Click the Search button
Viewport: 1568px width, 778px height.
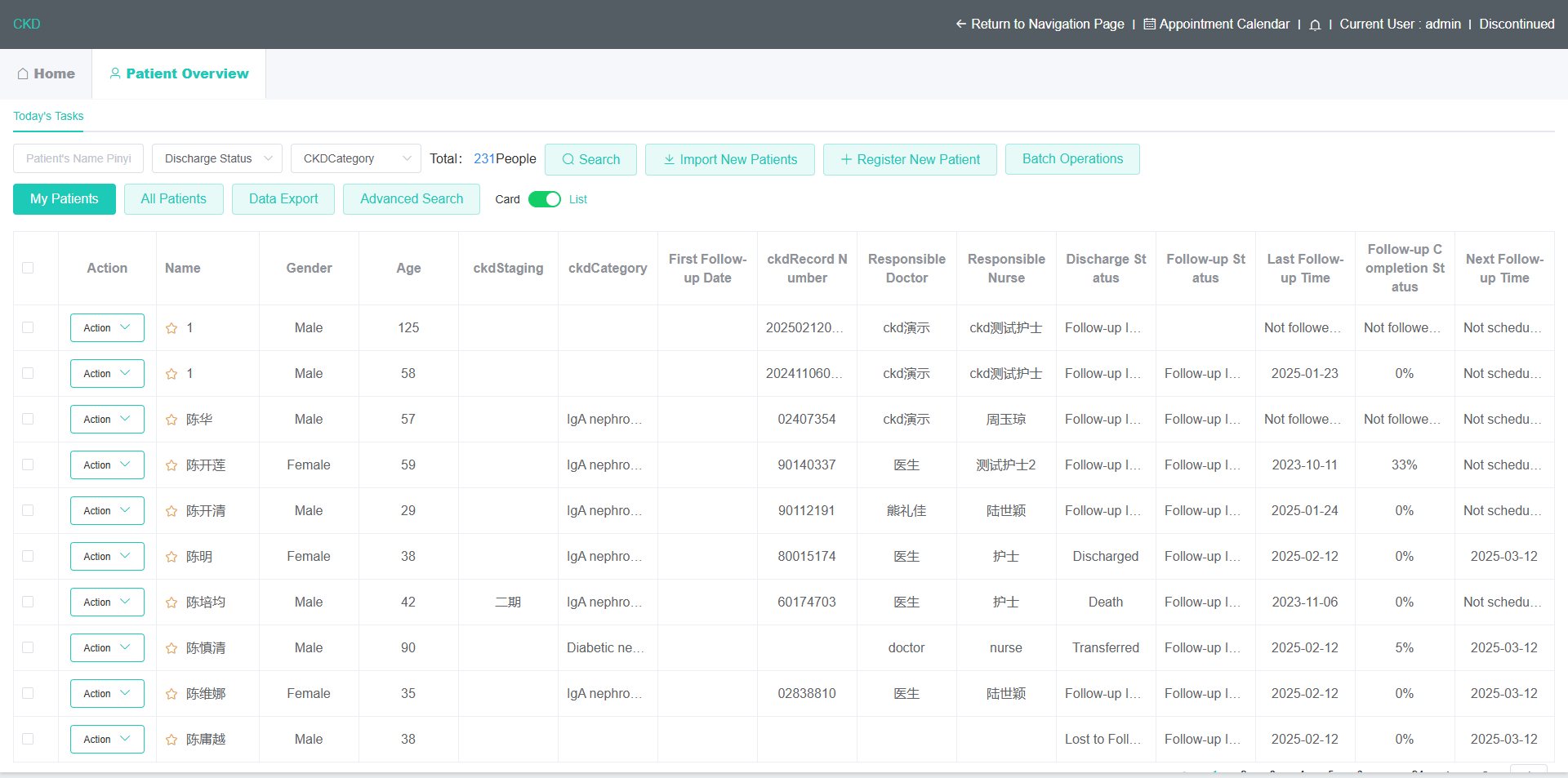590,159
